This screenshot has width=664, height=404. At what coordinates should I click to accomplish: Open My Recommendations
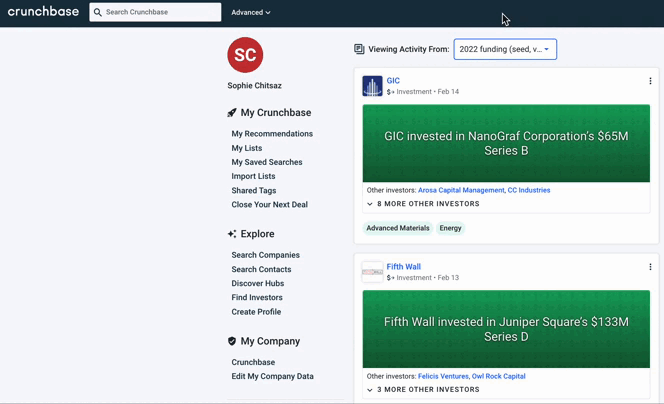point(272,134)
